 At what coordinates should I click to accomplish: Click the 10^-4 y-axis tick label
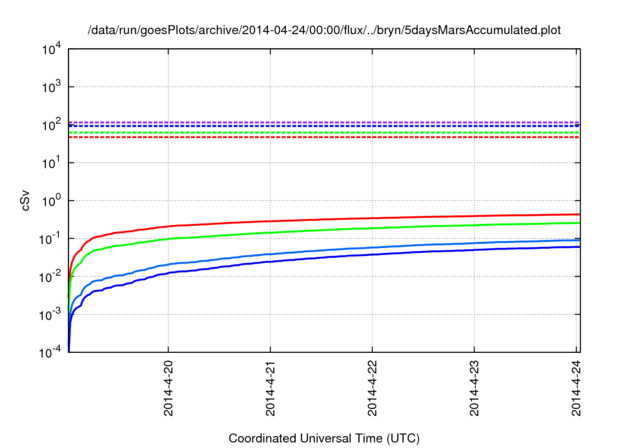51,352
